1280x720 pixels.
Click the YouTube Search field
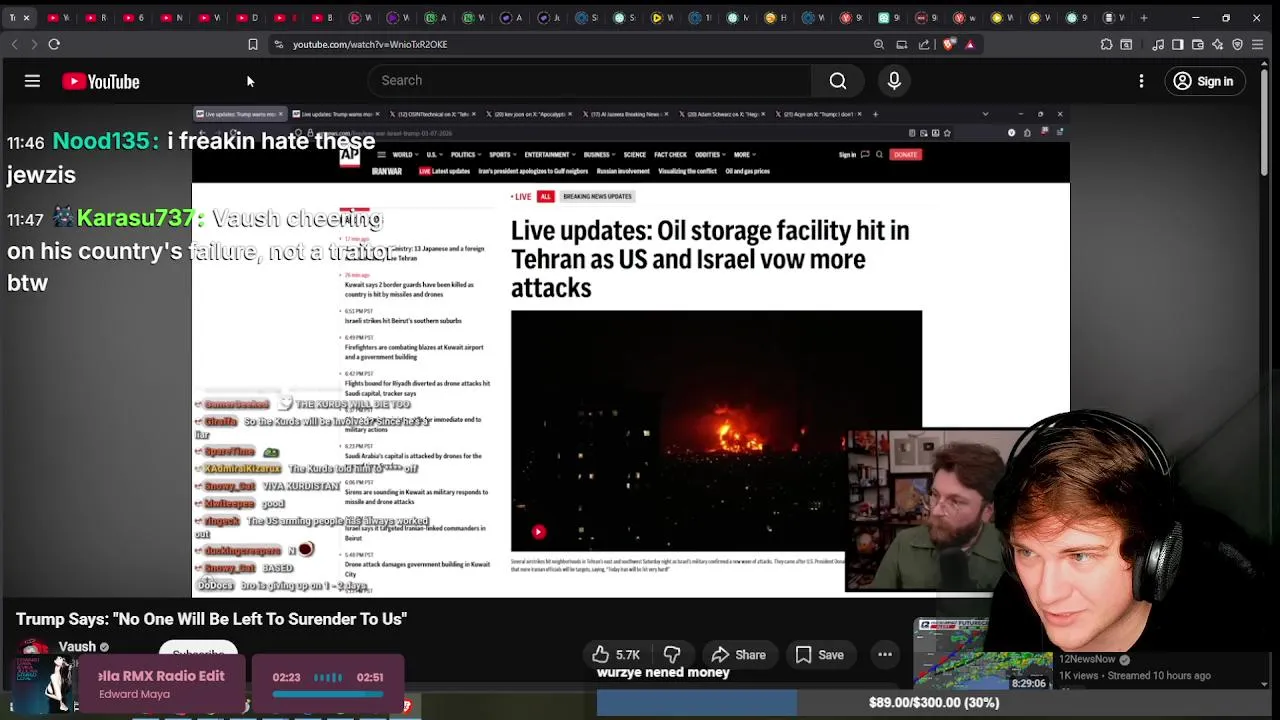click(x=590, y=80)
